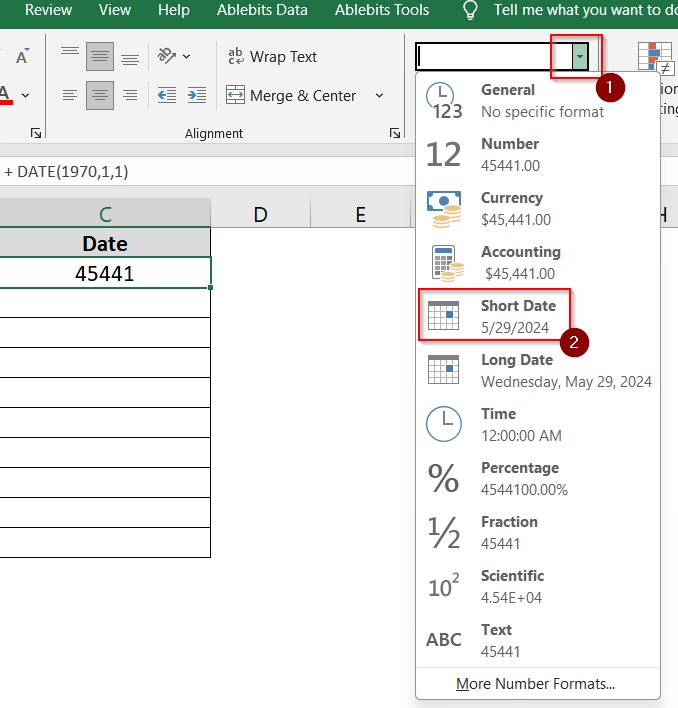Toggle Middle Align vertical alignment

[100, 56]
